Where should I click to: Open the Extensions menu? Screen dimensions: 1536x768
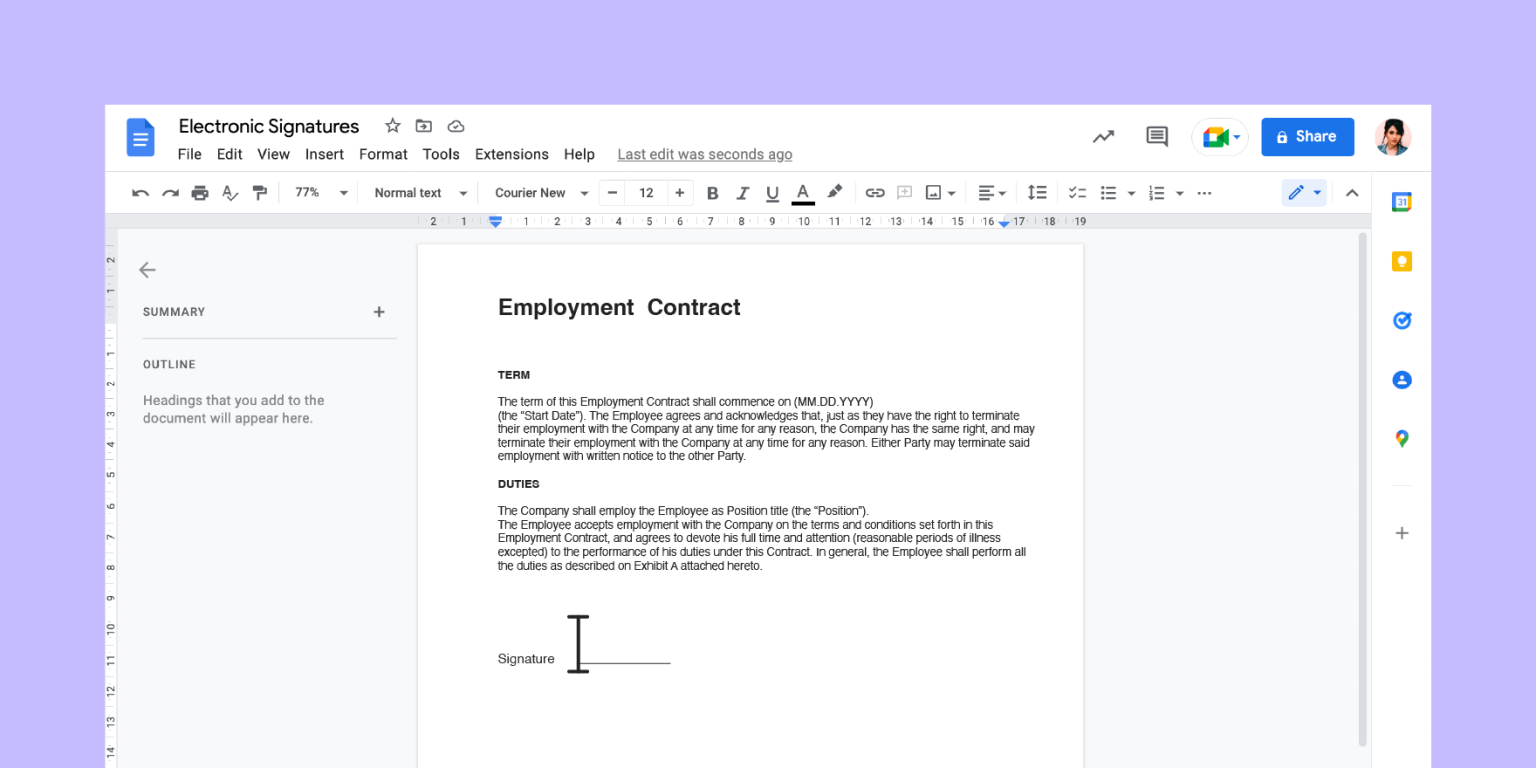(x=512, y=154)
